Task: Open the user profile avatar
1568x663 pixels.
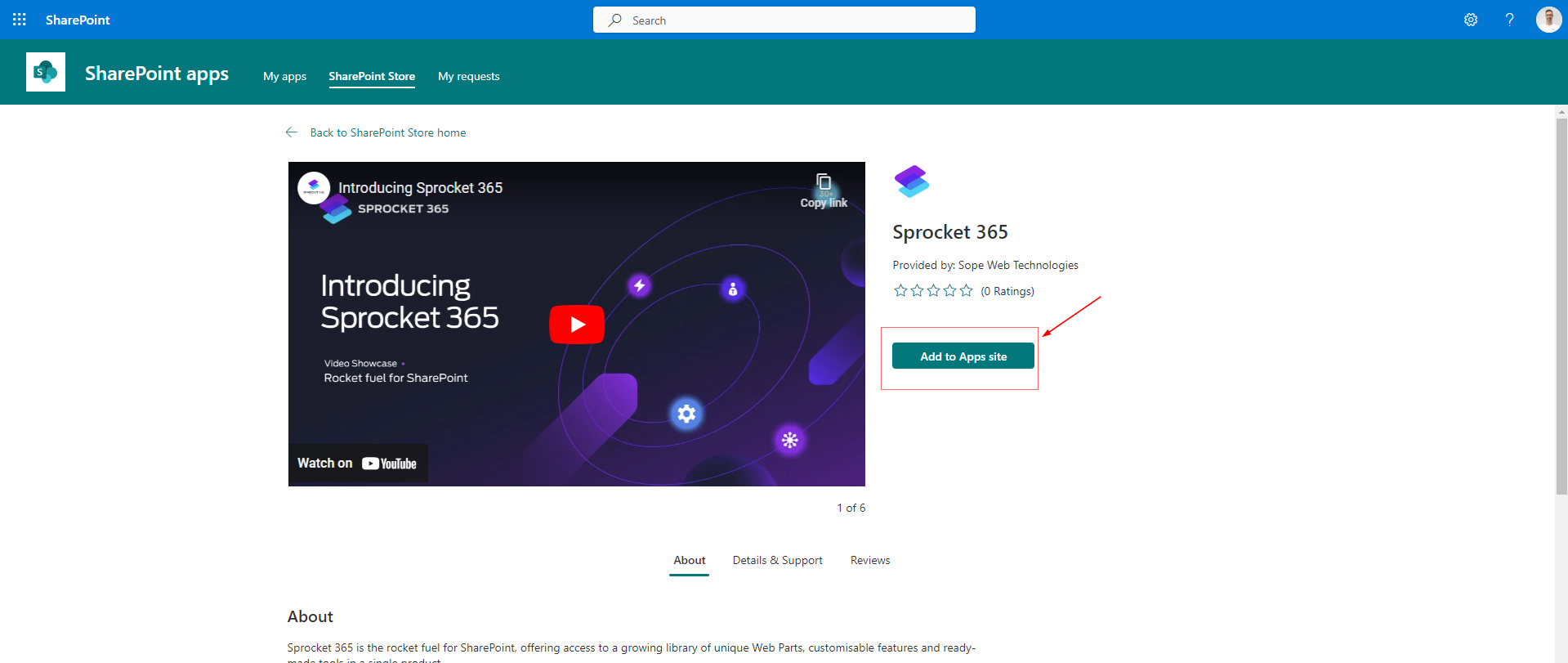Action: click(1548, 20)
